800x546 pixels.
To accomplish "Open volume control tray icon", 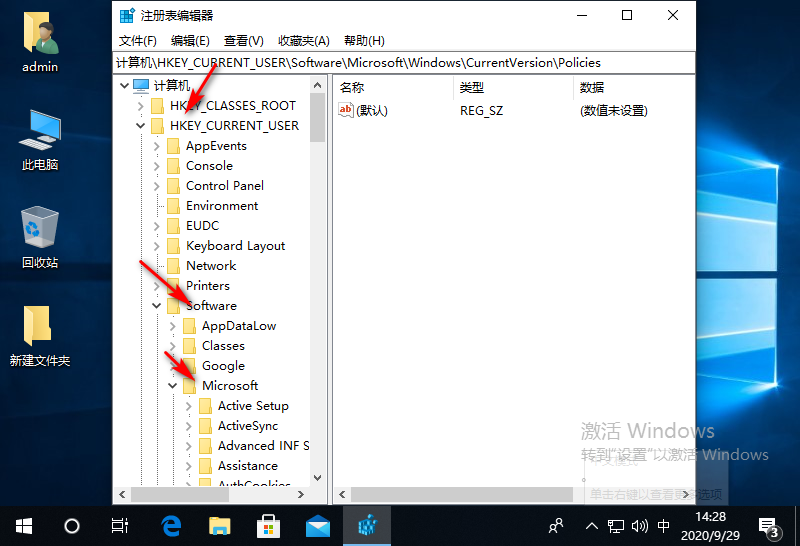I will [x=639, y=526].
